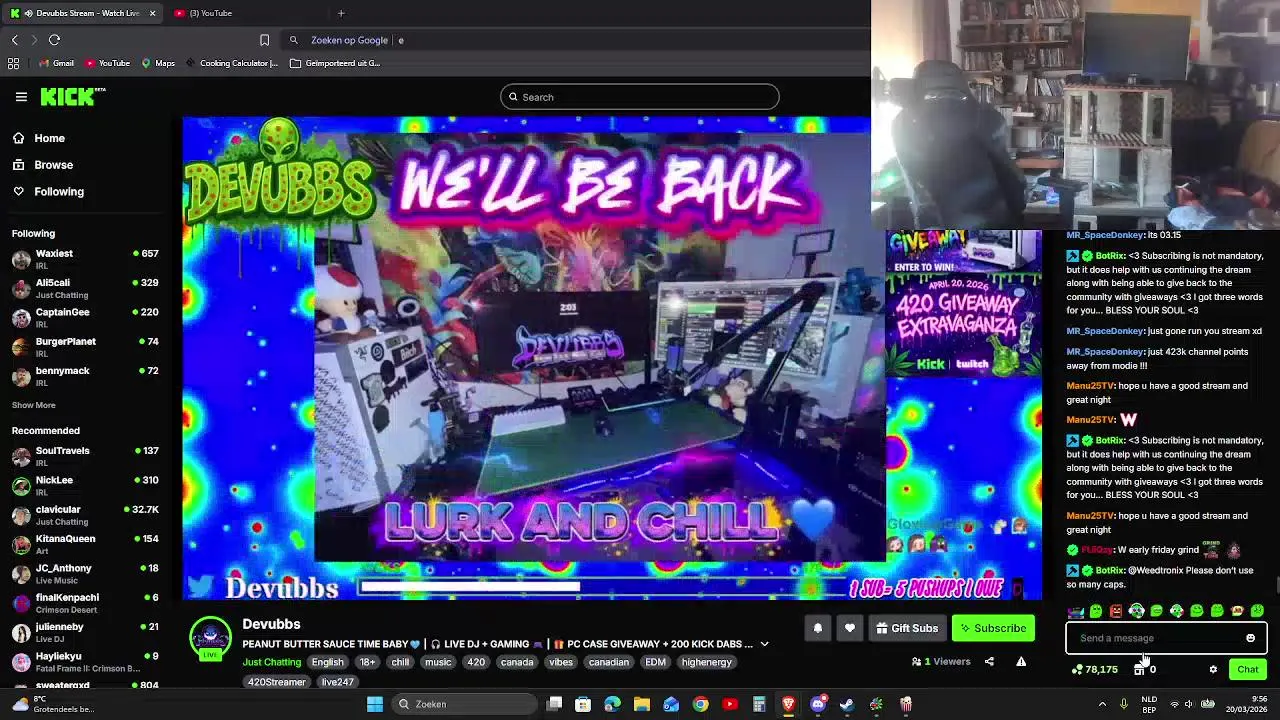Open Discord from the taskbar
Viewport: 1280px width, 720px height.
(818, 704)
